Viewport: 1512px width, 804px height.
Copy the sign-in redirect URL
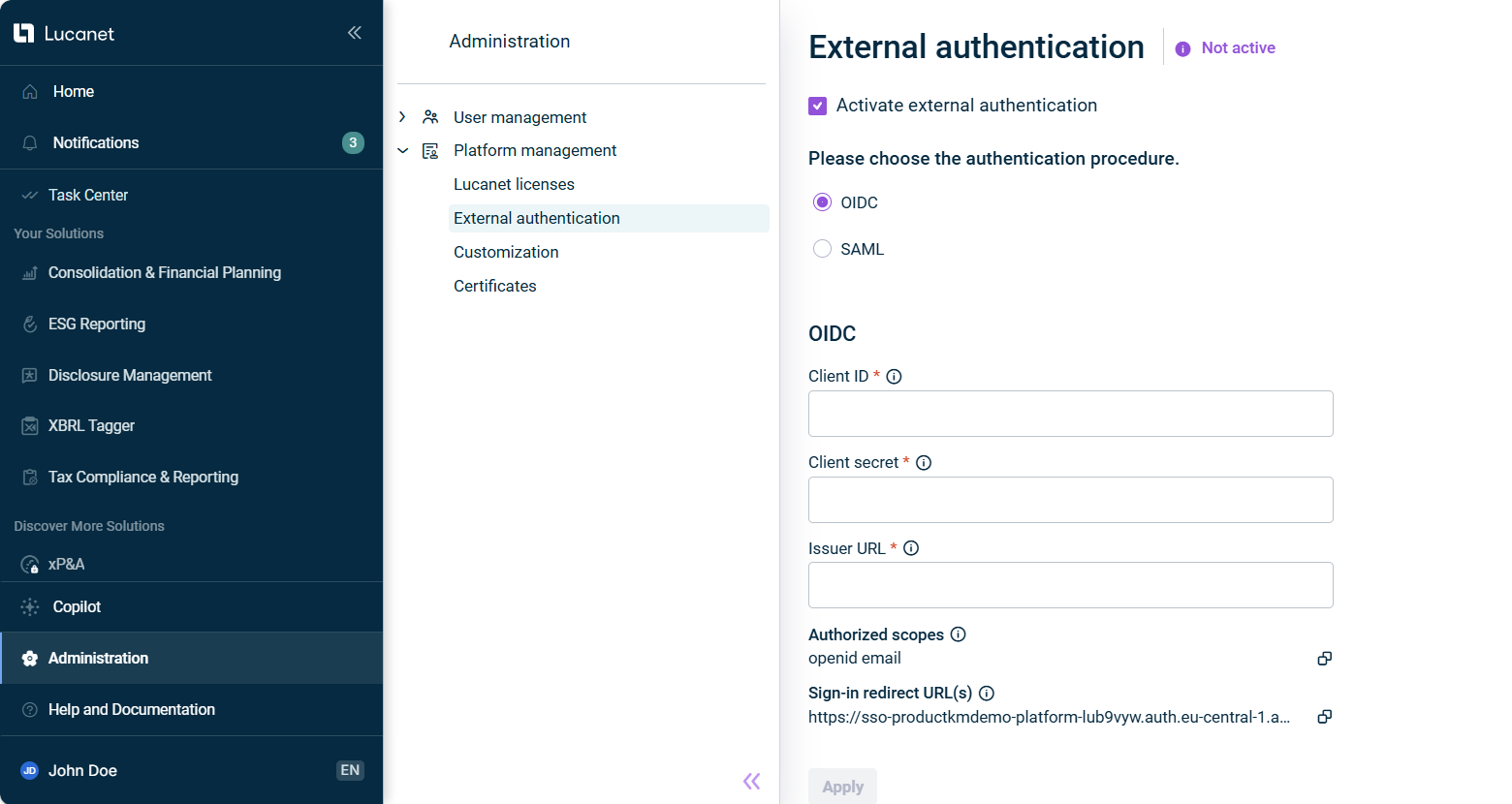coord(1325,717)
